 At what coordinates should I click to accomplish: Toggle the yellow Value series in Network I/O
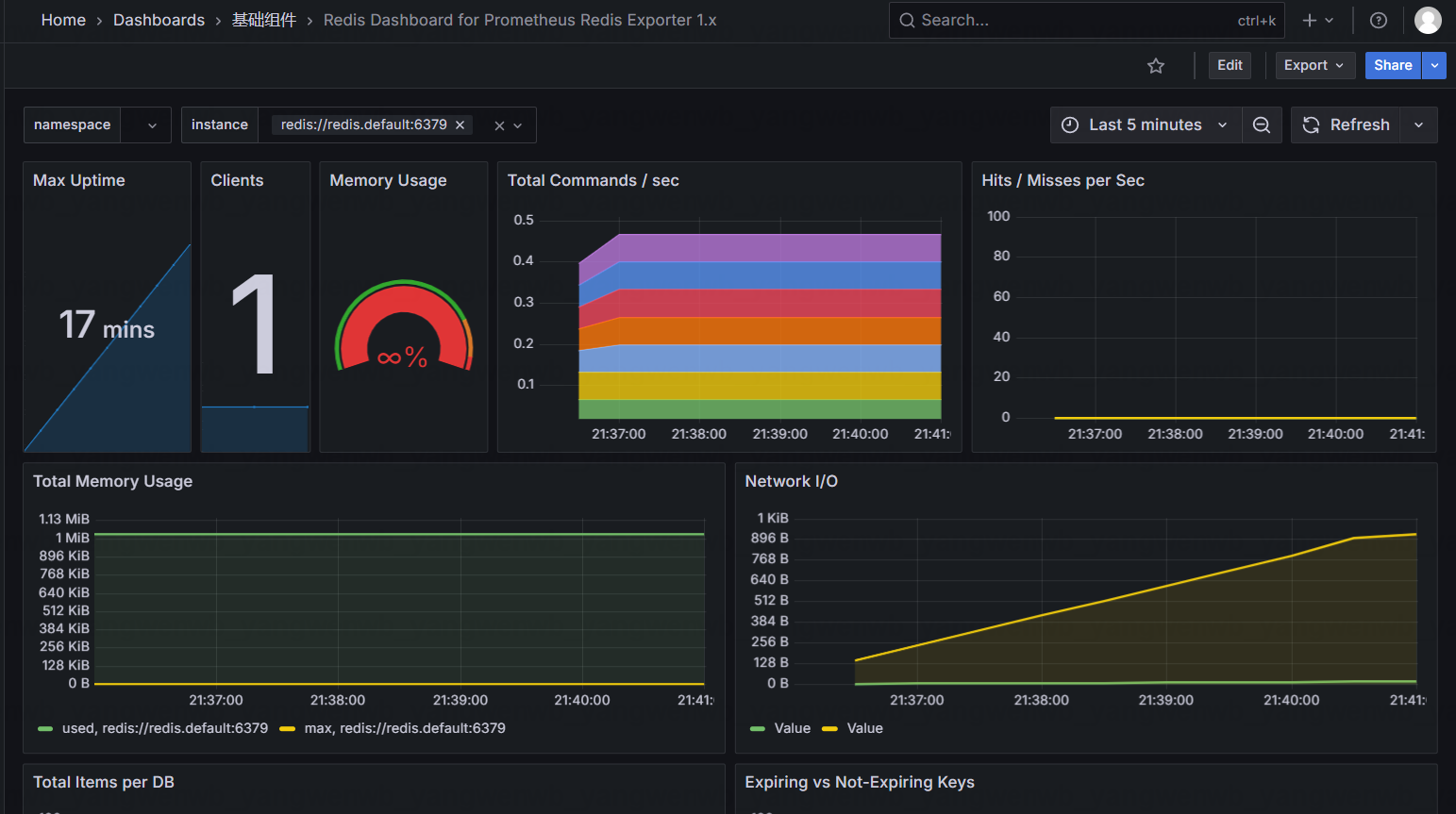tap(864, 728)
